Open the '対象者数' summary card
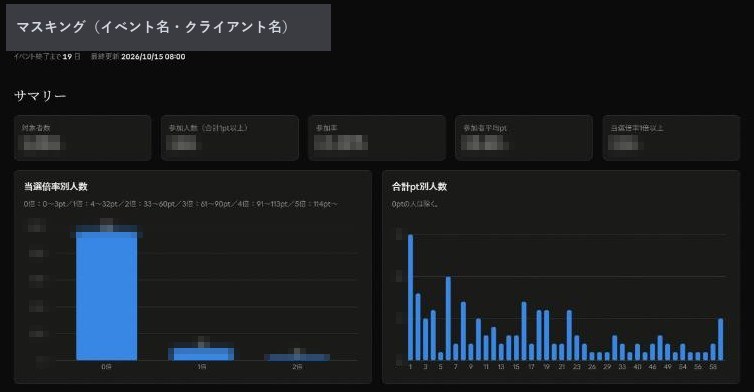Image resolution: width=754 pixels, height=392 pixels. tap(83, 138)
